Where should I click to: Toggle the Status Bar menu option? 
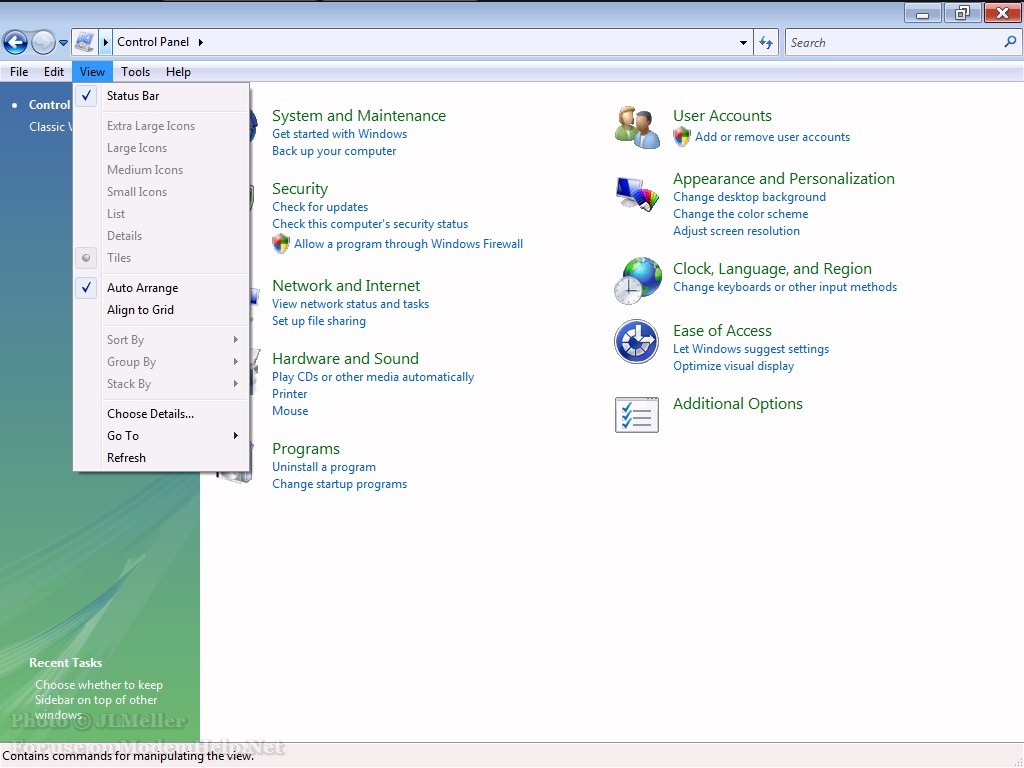pos(133,96)
